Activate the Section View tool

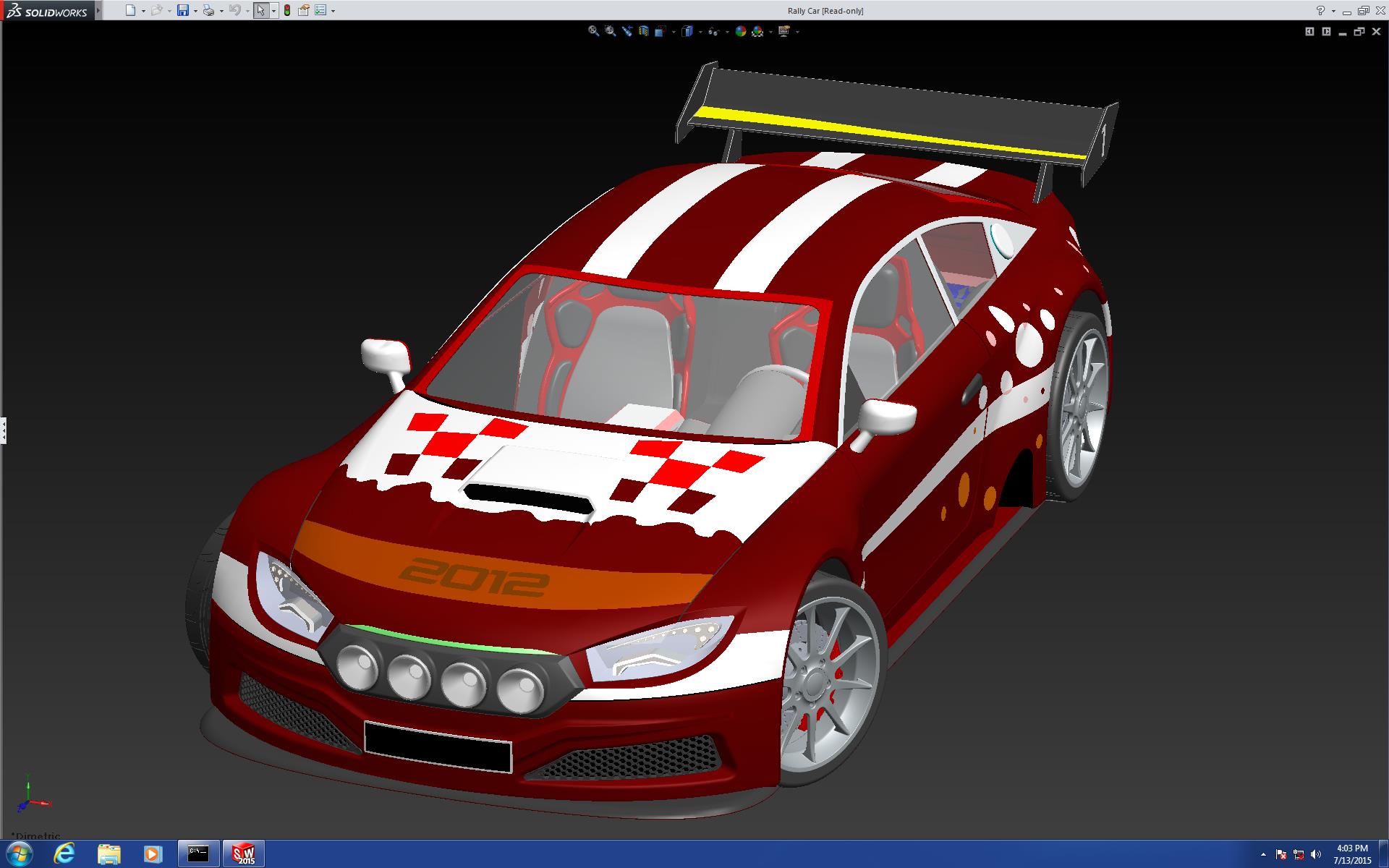[x=643, y=31]
